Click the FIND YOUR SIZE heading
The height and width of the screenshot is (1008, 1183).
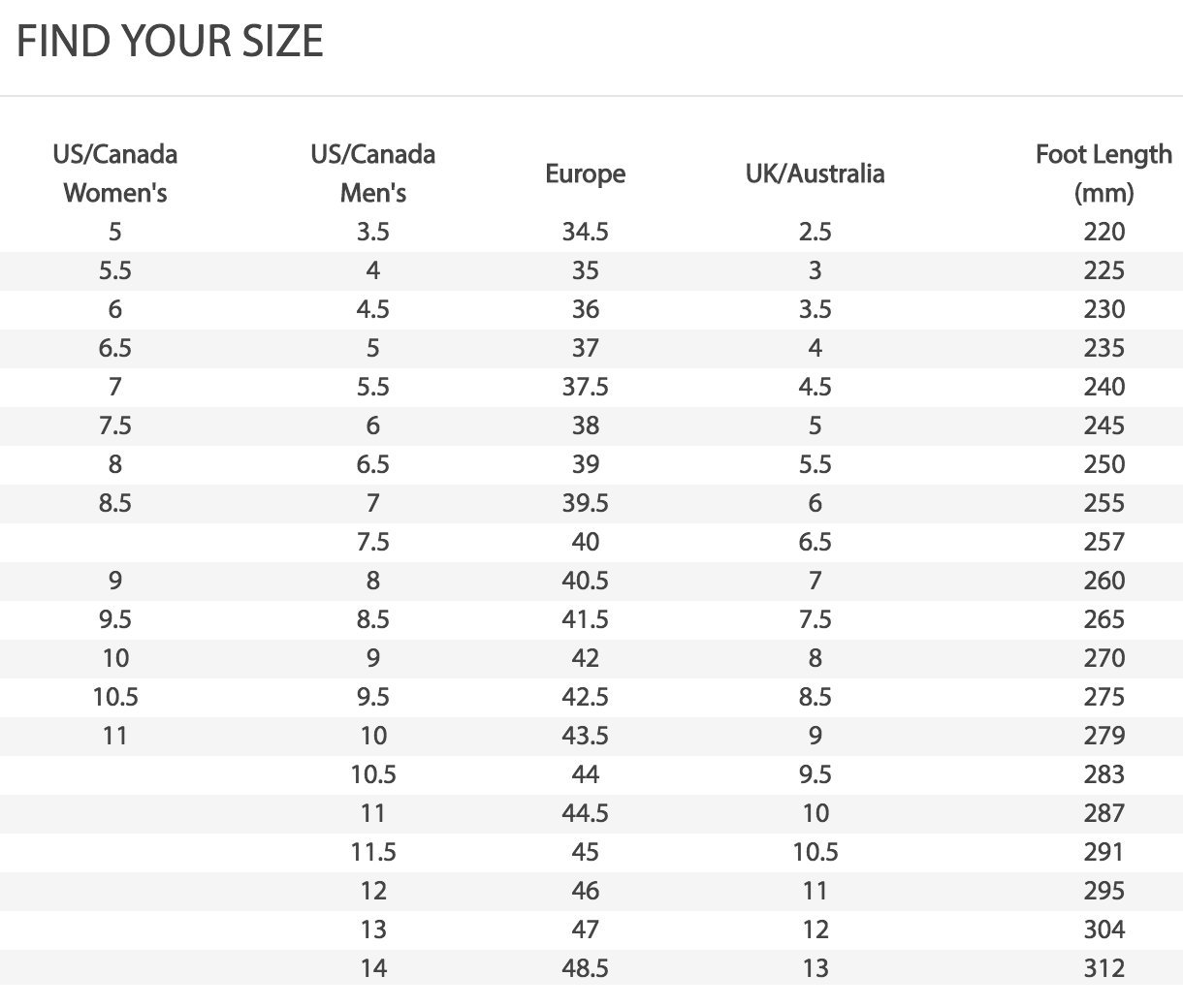click(170, 42)
